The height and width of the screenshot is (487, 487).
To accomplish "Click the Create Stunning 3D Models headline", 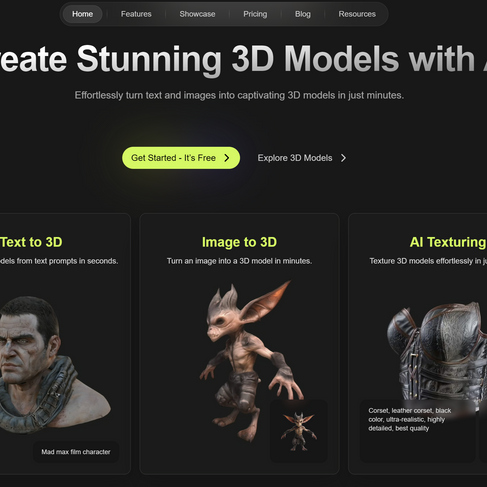I will [243, 59].
